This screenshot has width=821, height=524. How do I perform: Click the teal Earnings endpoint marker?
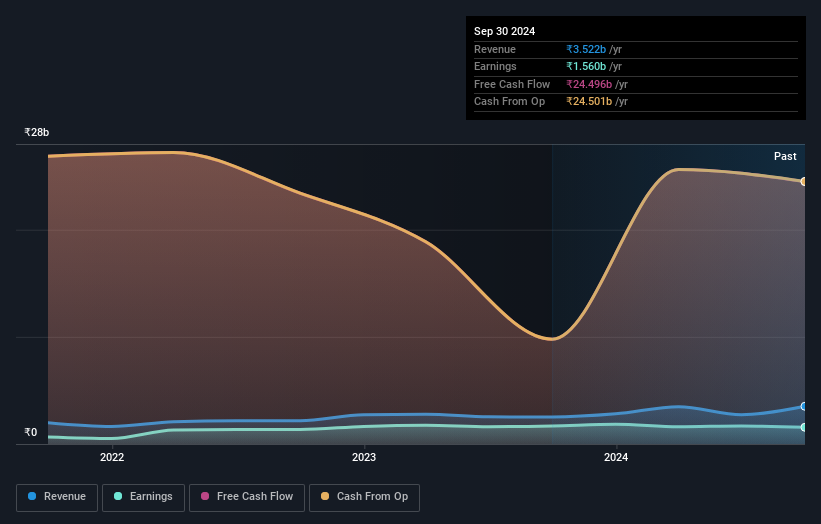(804, 428)
